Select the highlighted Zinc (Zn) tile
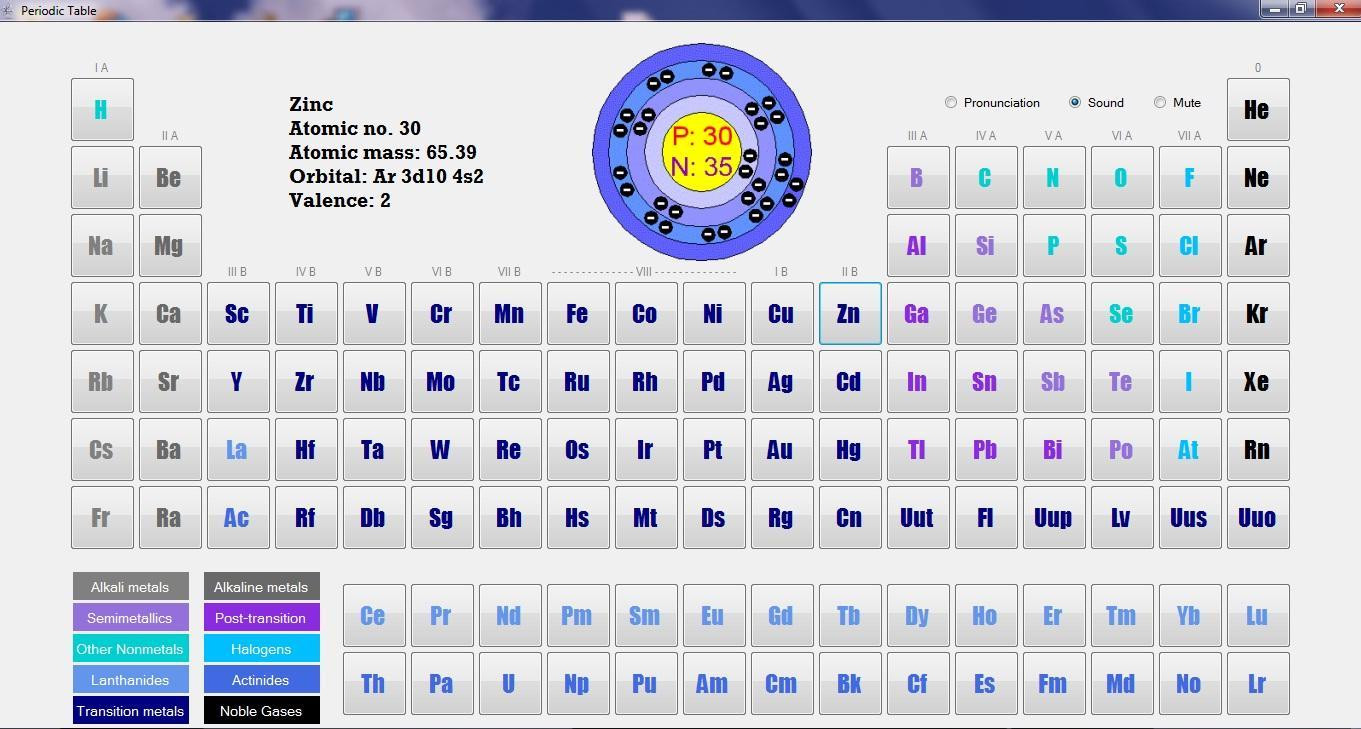This screenshot has width=1361, height=729. pyautogui.click(x=850, y=314)
